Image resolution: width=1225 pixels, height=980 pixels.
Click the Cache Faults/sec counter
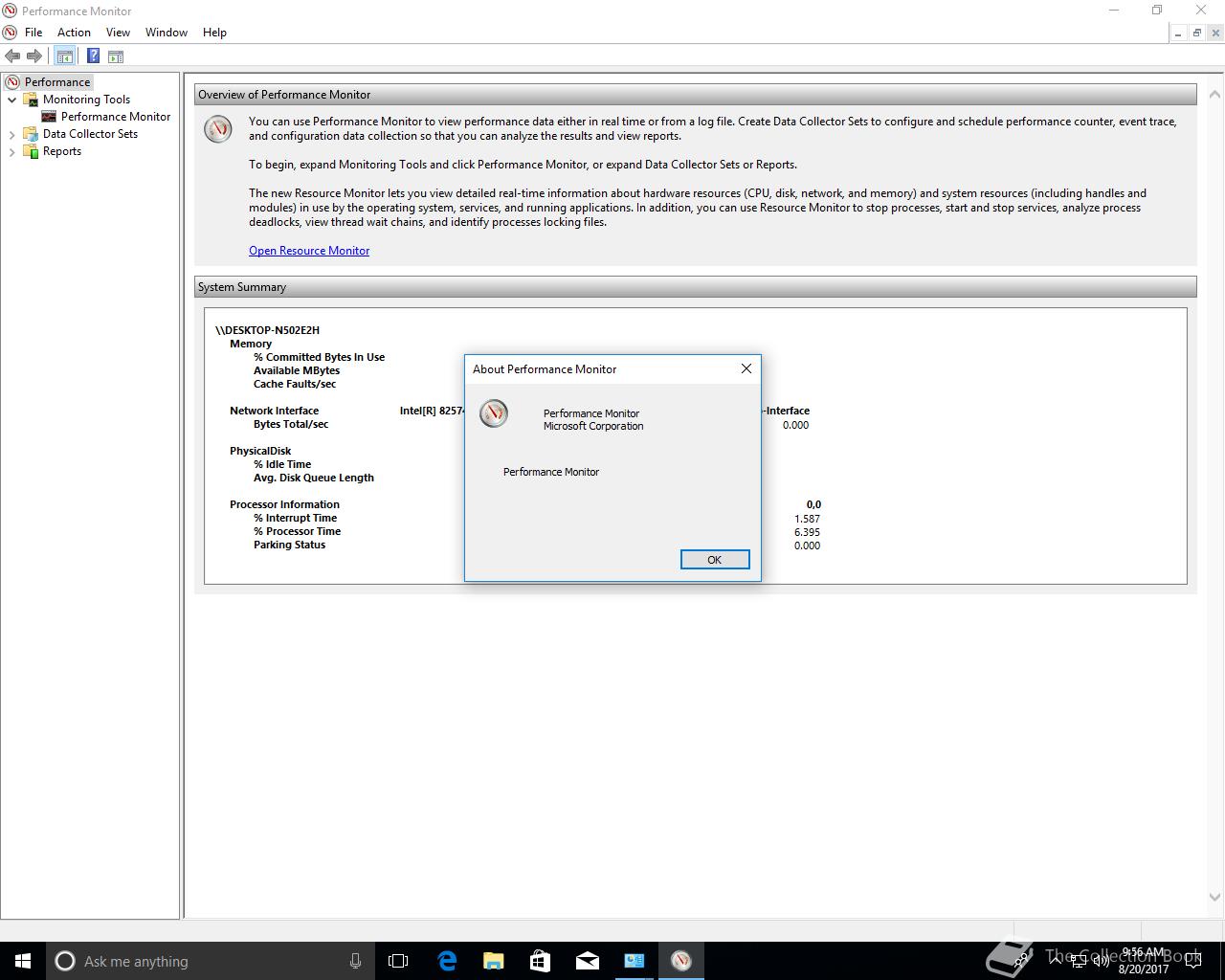click(295, 384)
